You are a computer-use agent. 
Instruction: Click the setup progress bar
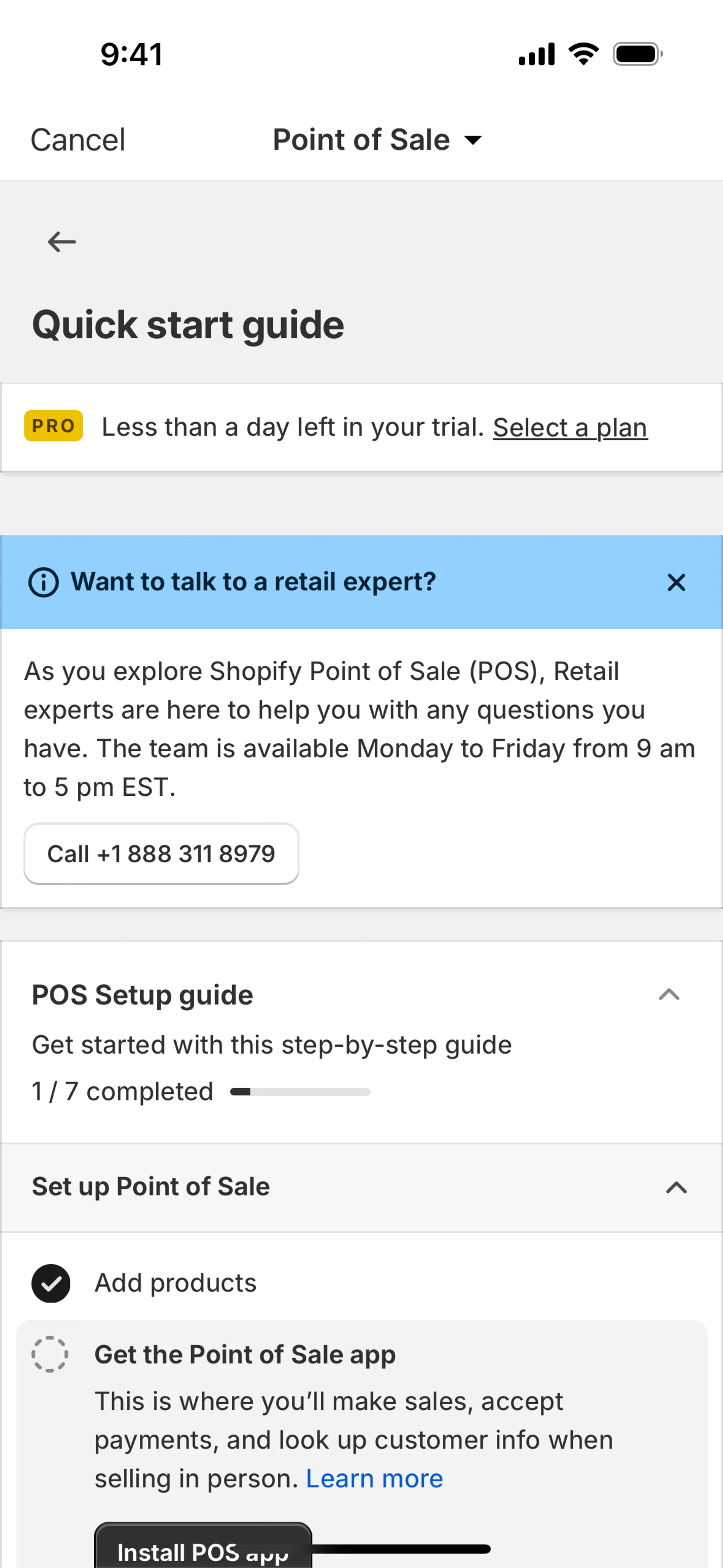coord(300,1092)
